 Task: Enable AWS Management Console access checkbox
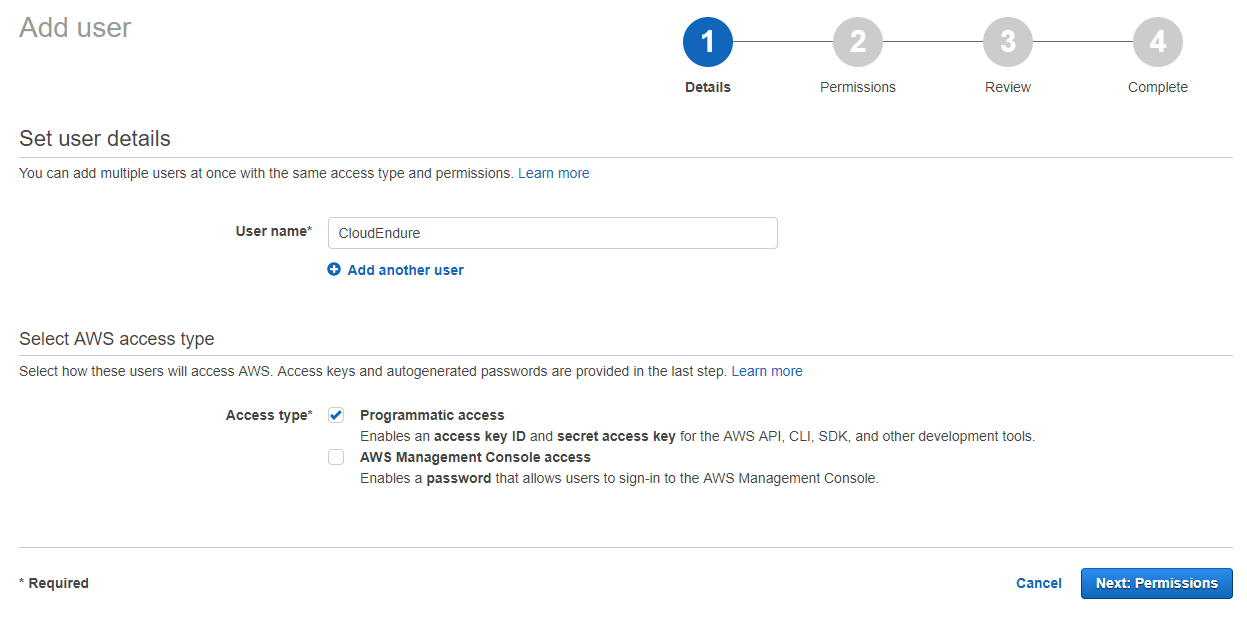point(336,458)
